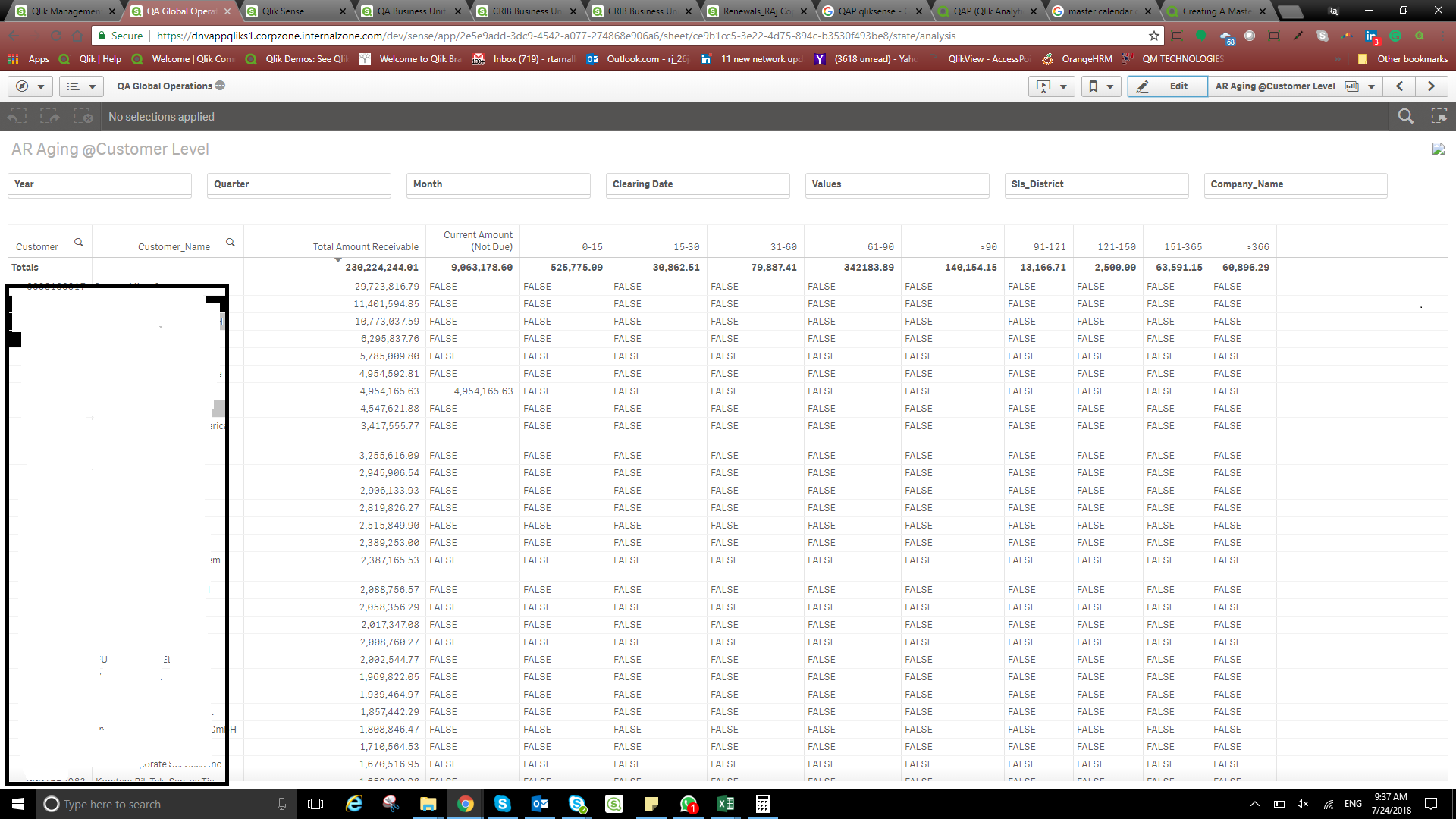Screen dimensions: 1456x819
Task: Search the Customer_Name column
Action: click(231, 243)
